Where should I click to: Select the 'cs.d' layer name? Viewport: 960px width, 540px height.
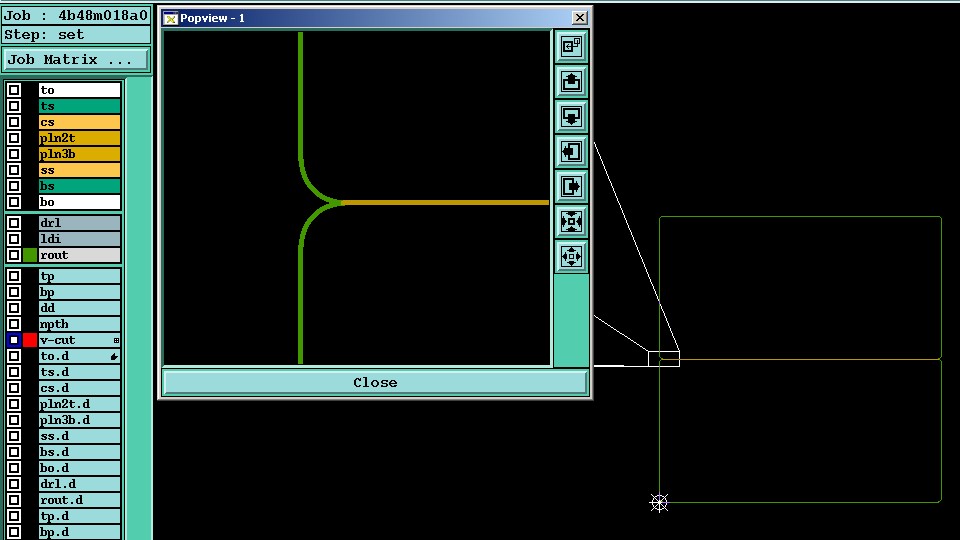[80, 388]
